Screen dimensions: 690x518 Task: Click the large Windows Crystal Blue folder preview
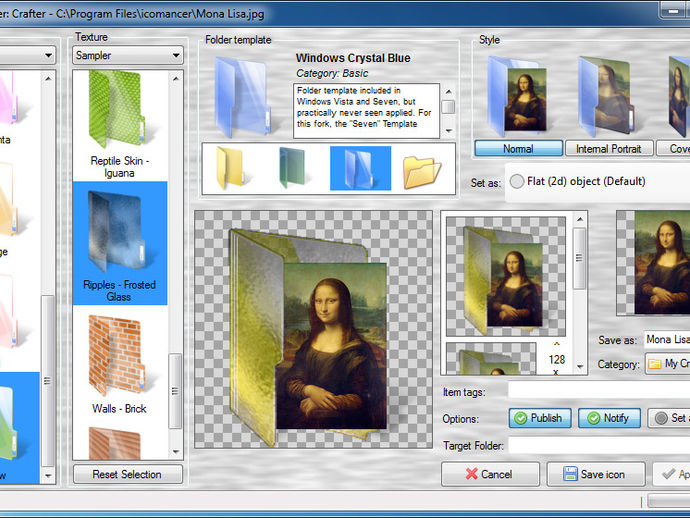(x=242, y=97)
